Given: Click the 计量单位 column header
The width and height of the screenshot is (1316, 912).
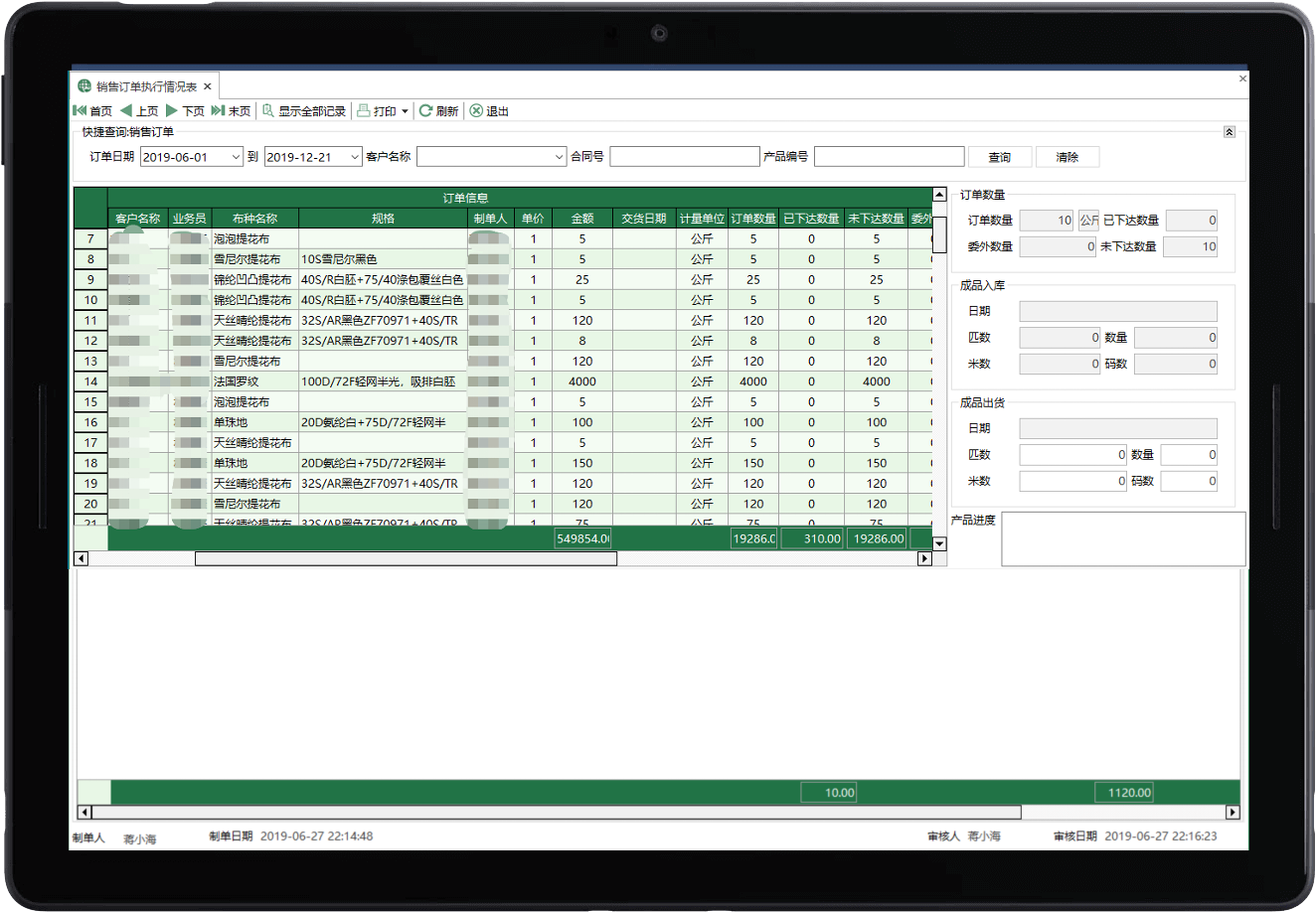Looking at the screenshot, I should point(702,218).
